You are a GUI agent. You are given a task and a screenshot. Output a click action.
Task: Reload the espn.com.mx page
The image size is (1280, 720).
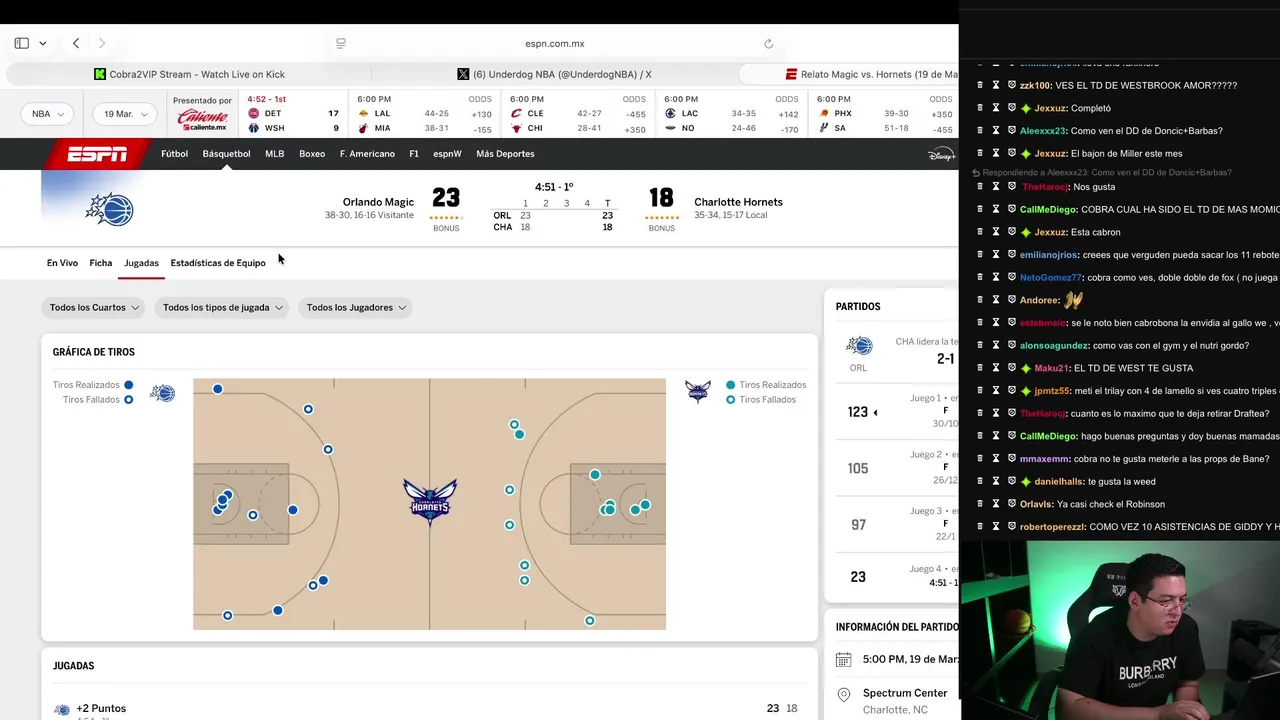768,43
